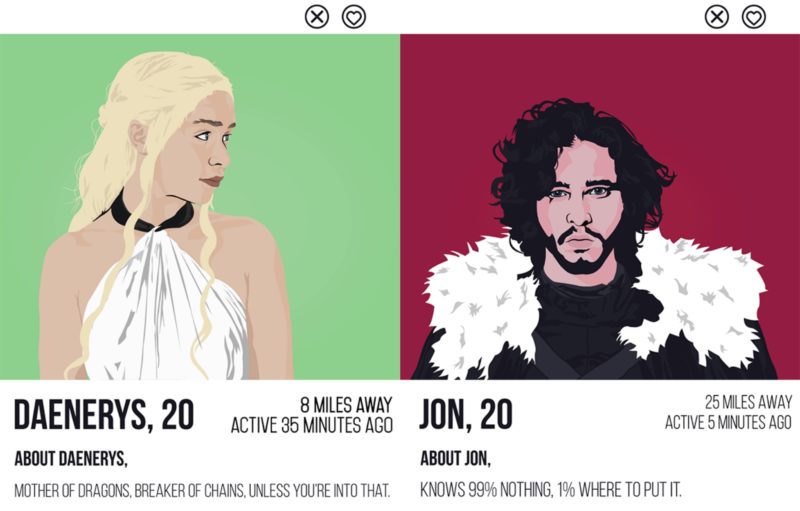Click the Mother of Dragons bio text
800x511 pixels.
click(202, 491)
